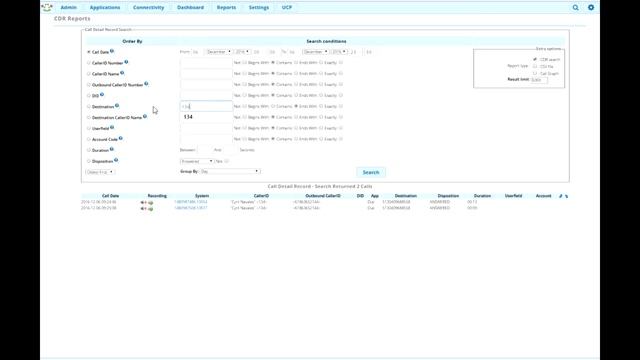Open the From month dropdown
This screenshot has width=640, height=360.
point(218,52)
